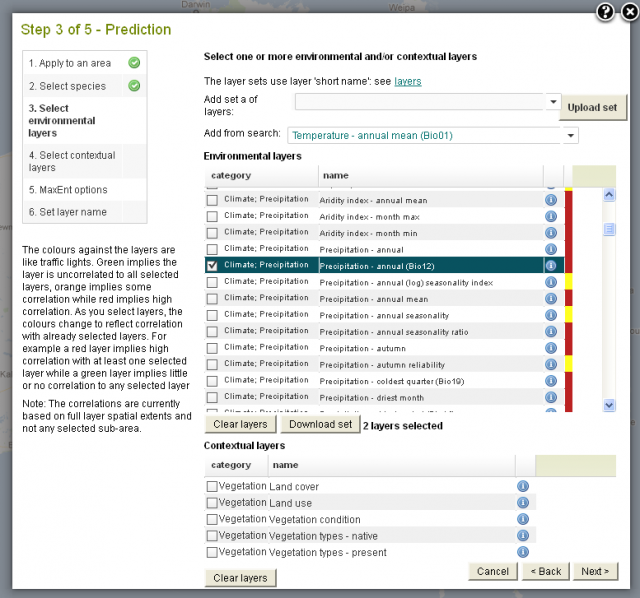Select step 5 MaxEnt options
640x598 pixels.
click(68, 190)
